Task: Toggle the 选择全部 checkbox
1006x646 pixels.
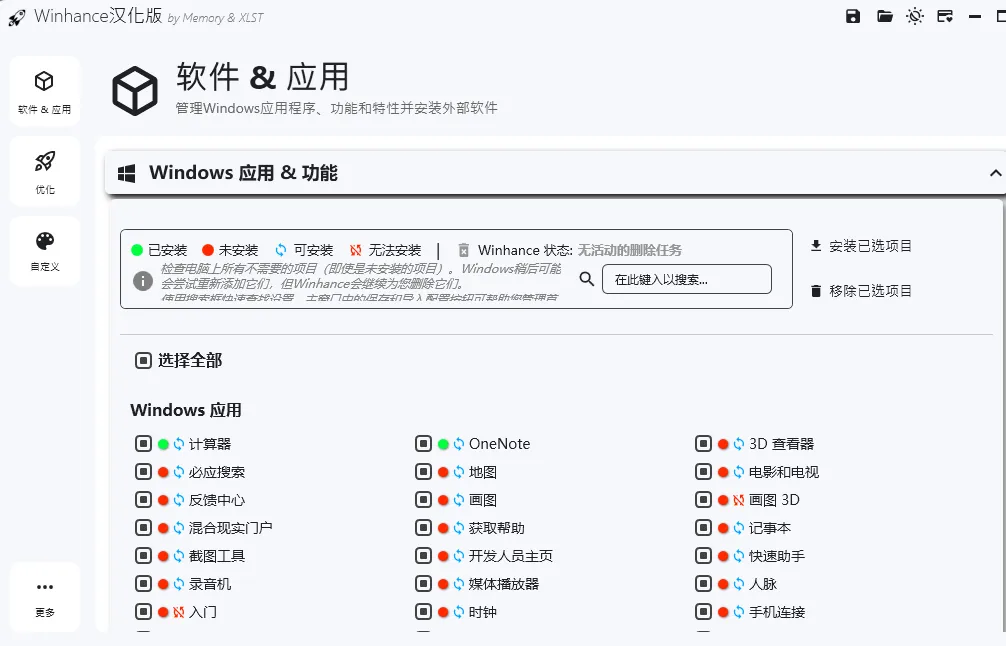Action: pos(143,361)
